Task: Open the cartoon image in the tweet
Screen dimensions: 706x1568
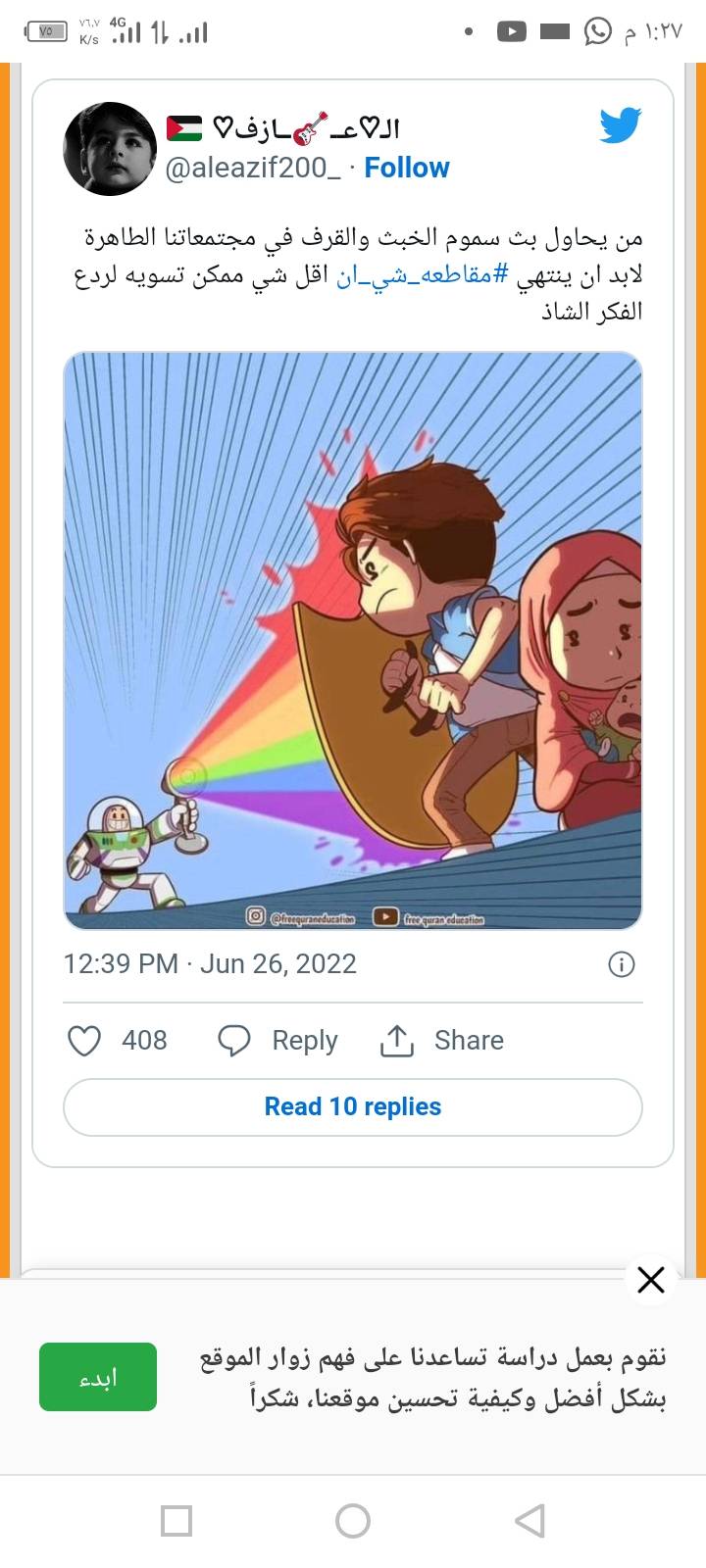Action: pos(353,641)
